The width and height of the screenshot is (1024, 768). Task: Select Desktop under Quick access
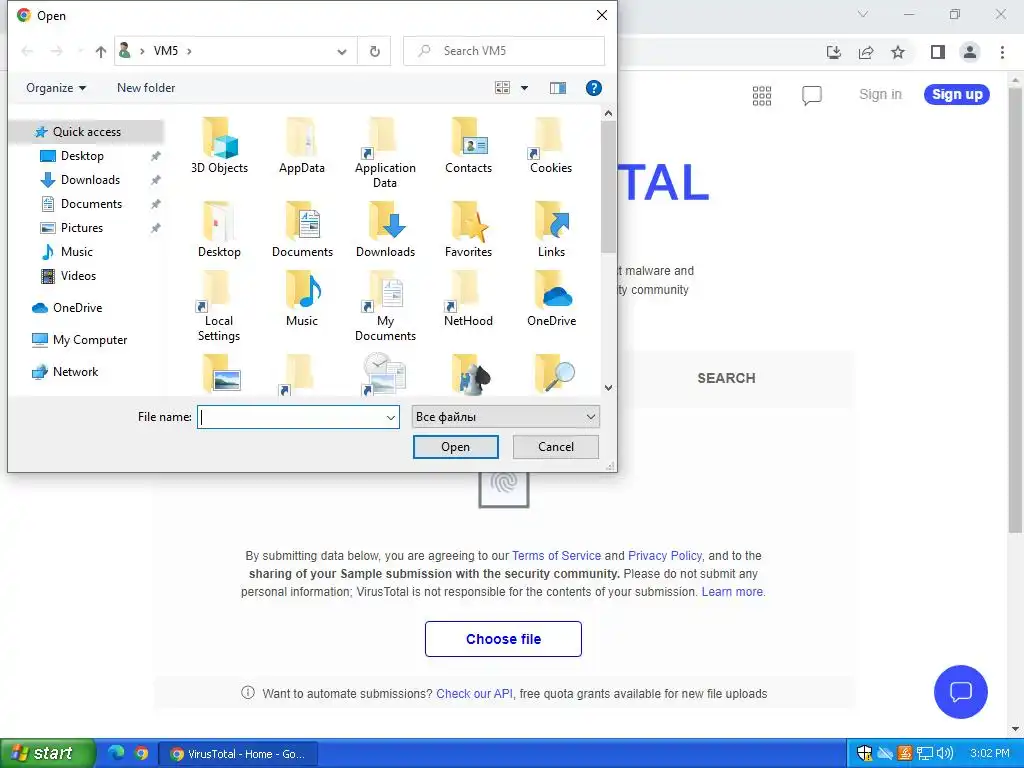click(82, 156)
